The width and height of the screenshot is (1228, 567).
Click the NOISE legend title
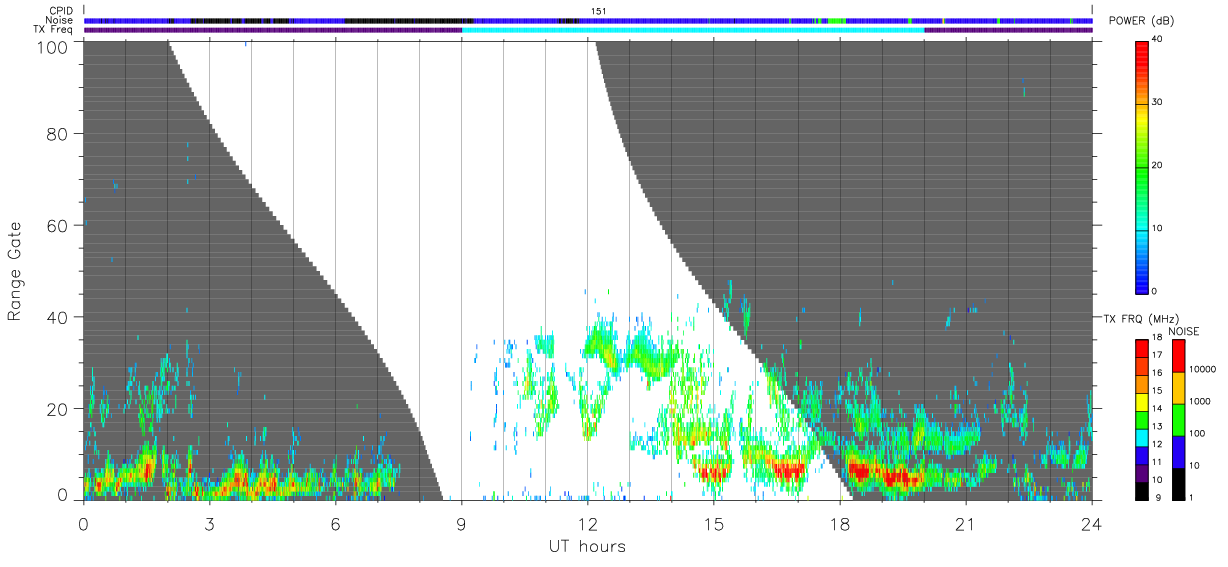tap(1183, 331)
